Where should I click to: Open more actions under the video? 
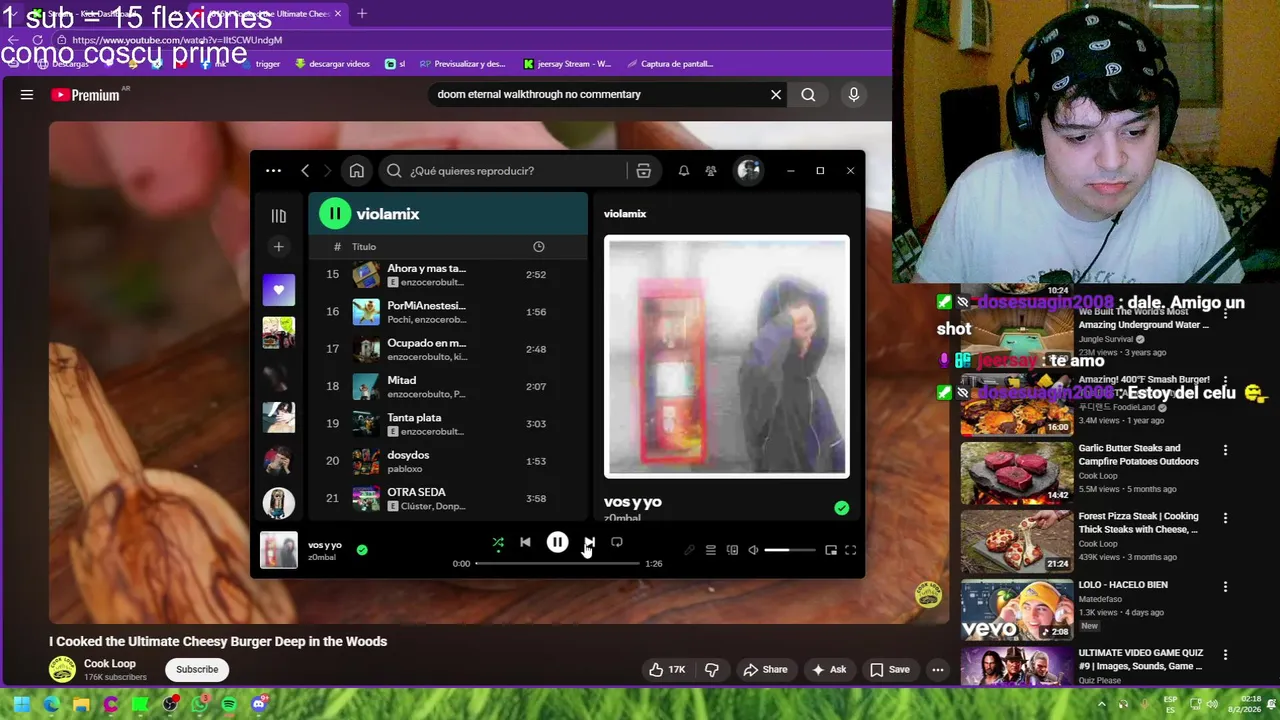tap(938, 670)
